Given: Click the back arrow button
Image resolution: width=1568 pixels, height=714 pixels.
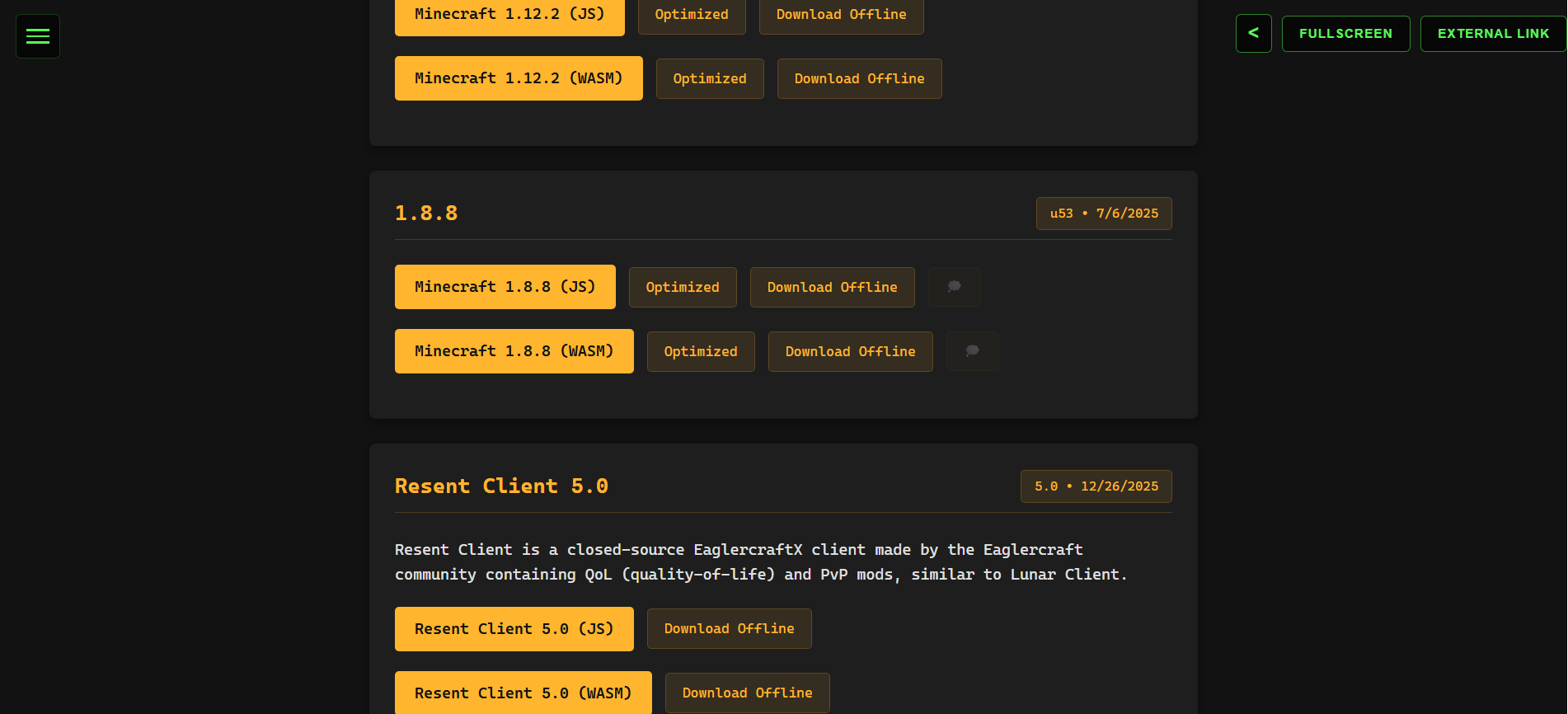Looking at the screenshot, I should (x=1253, y=34).
